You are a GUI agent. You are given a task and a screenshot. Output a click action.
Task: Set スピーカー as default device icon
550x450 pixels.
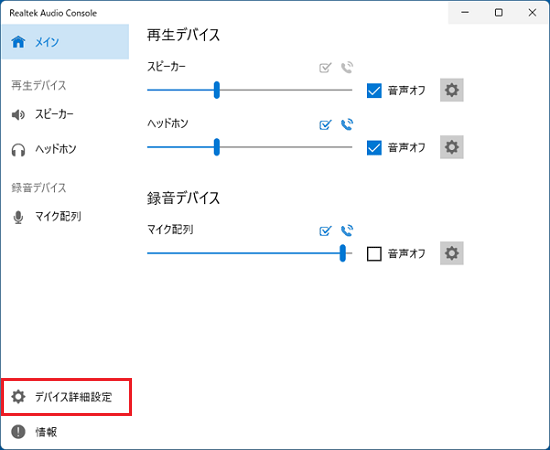tap(325, 67)
